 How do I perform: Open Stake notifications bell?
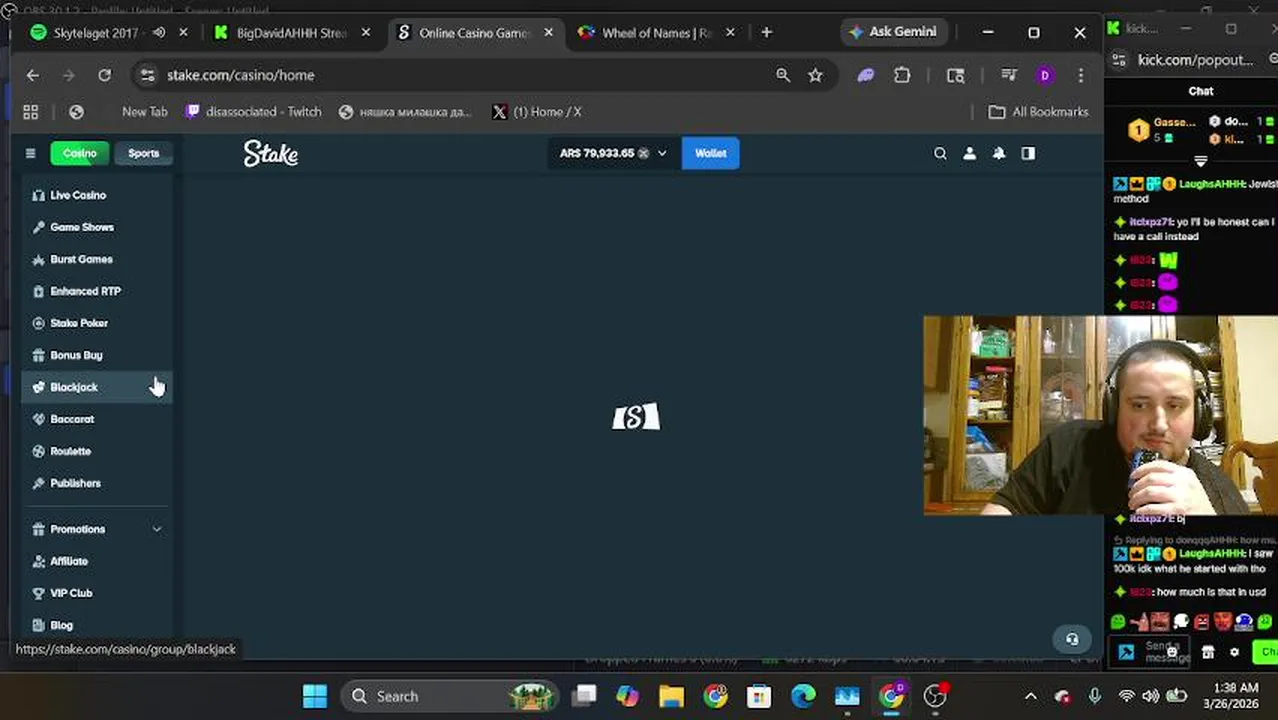point(998,153)
